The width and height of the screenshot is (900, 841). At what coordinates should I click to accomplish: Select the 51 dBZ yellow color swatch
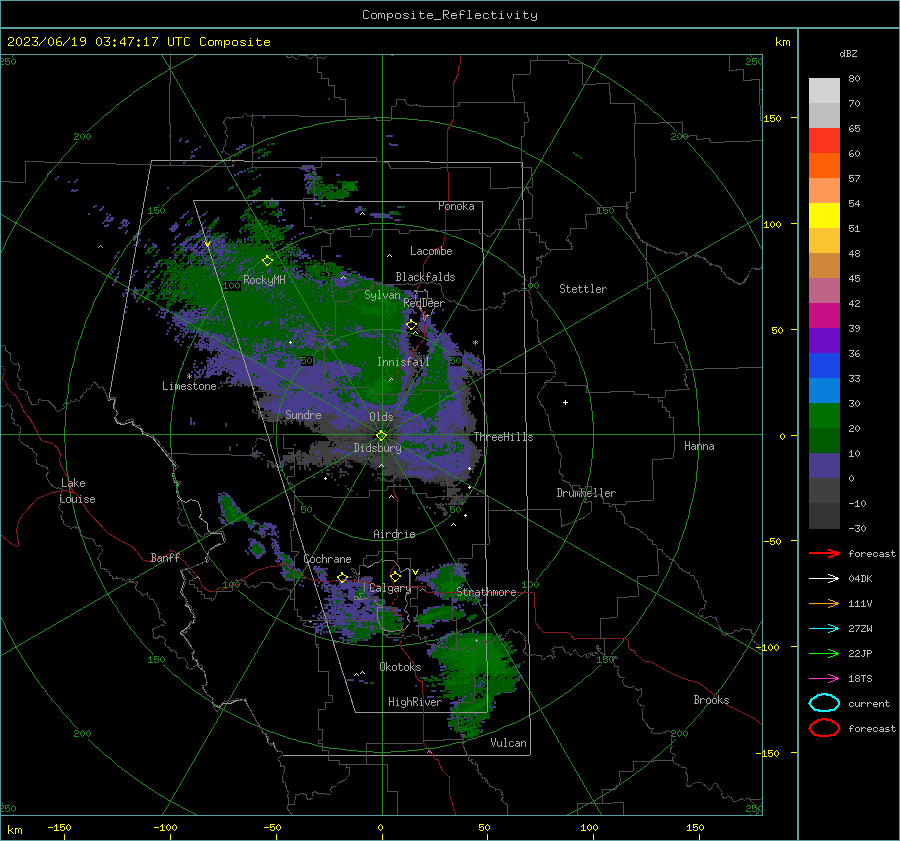click(x=824, y=215)
